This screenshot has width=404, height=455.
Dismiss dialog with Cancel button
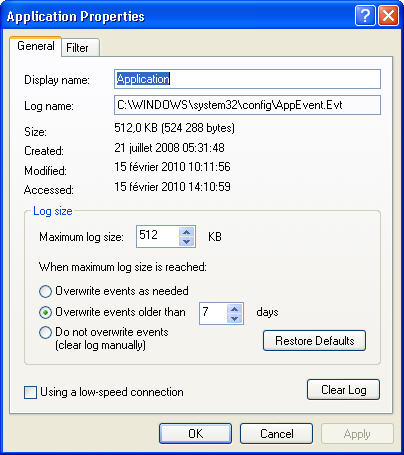pos(276,433)
